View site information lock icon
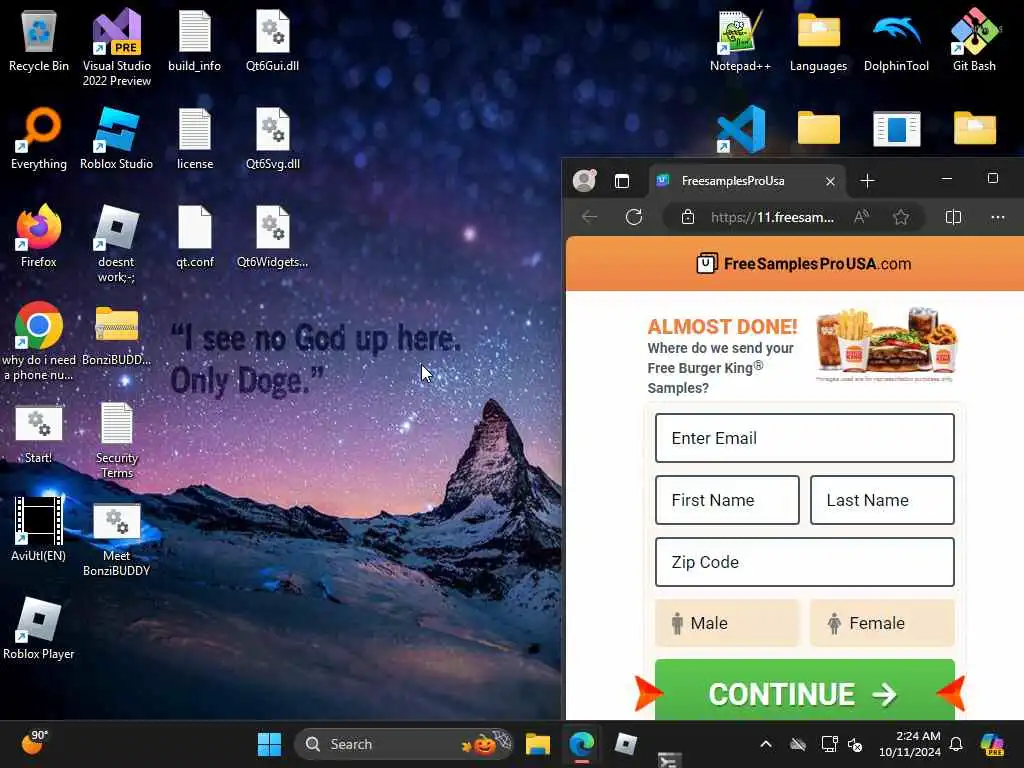This screenshot has height=768, width=1024. pos(688,217)
